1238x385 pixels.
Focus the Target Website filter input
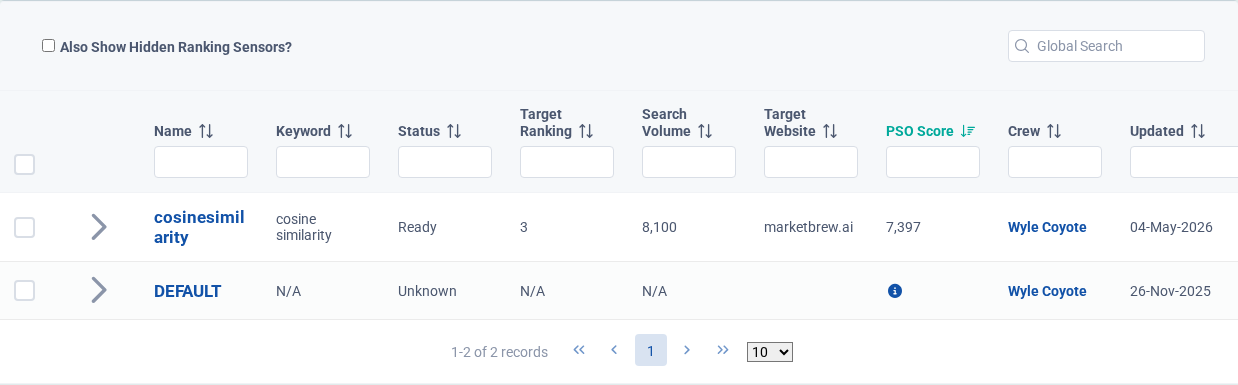(811, 162)
